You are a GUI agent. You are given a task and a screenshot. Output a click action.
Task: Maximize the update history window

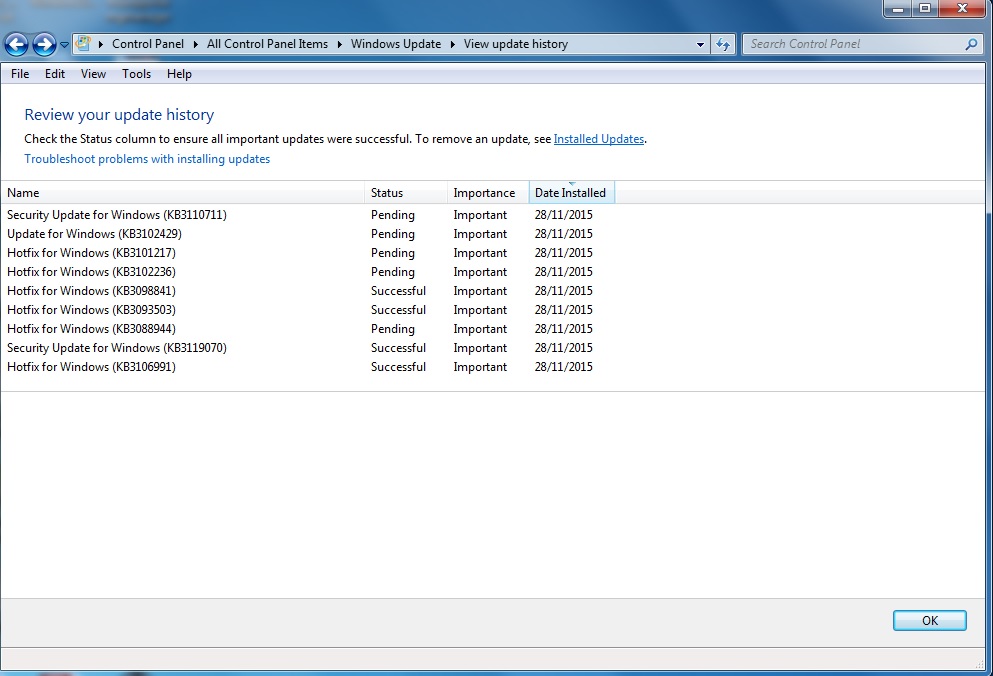pyautogui.click(x=925, y=8)
